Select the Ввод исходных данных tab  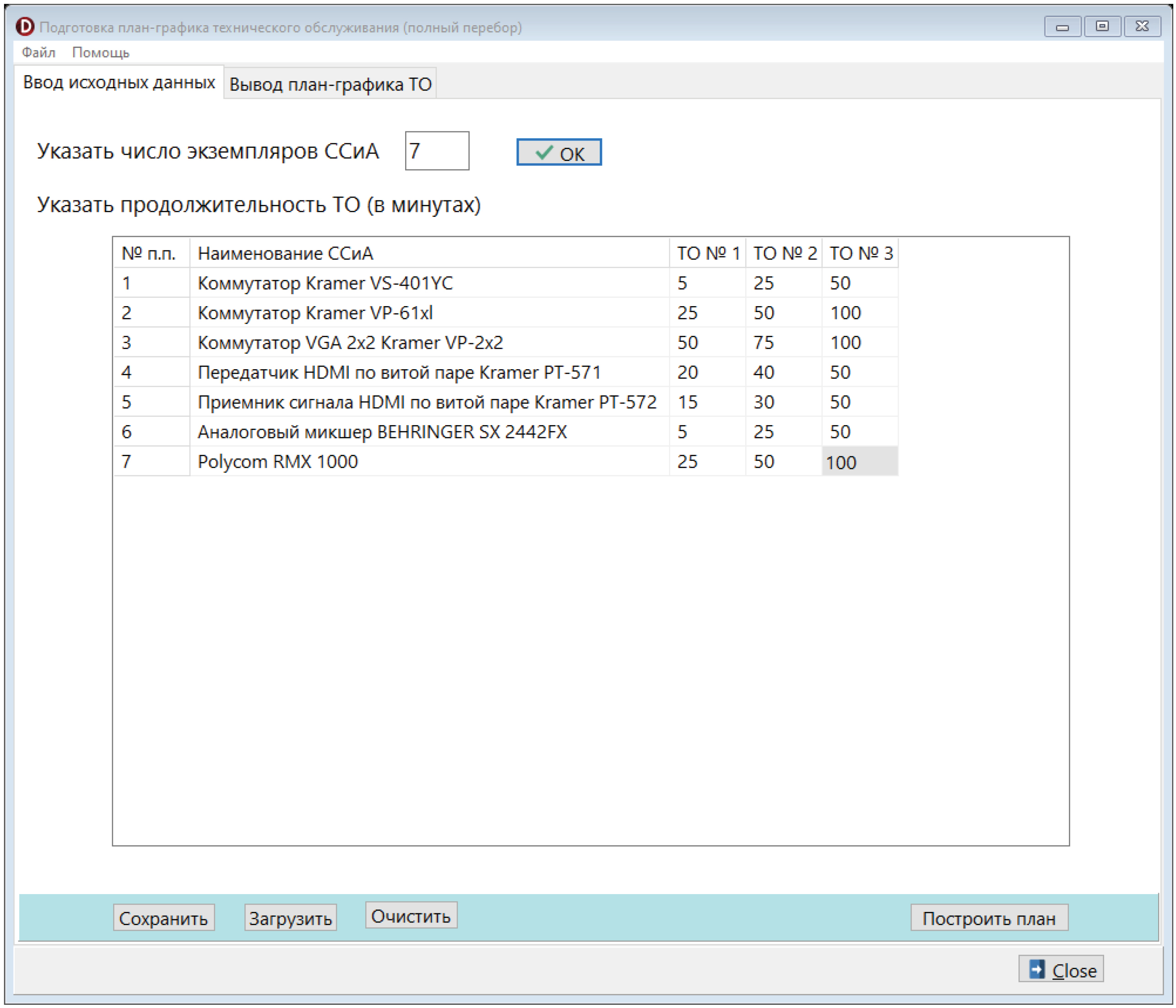pyautogui.click(x=119, y=83)
